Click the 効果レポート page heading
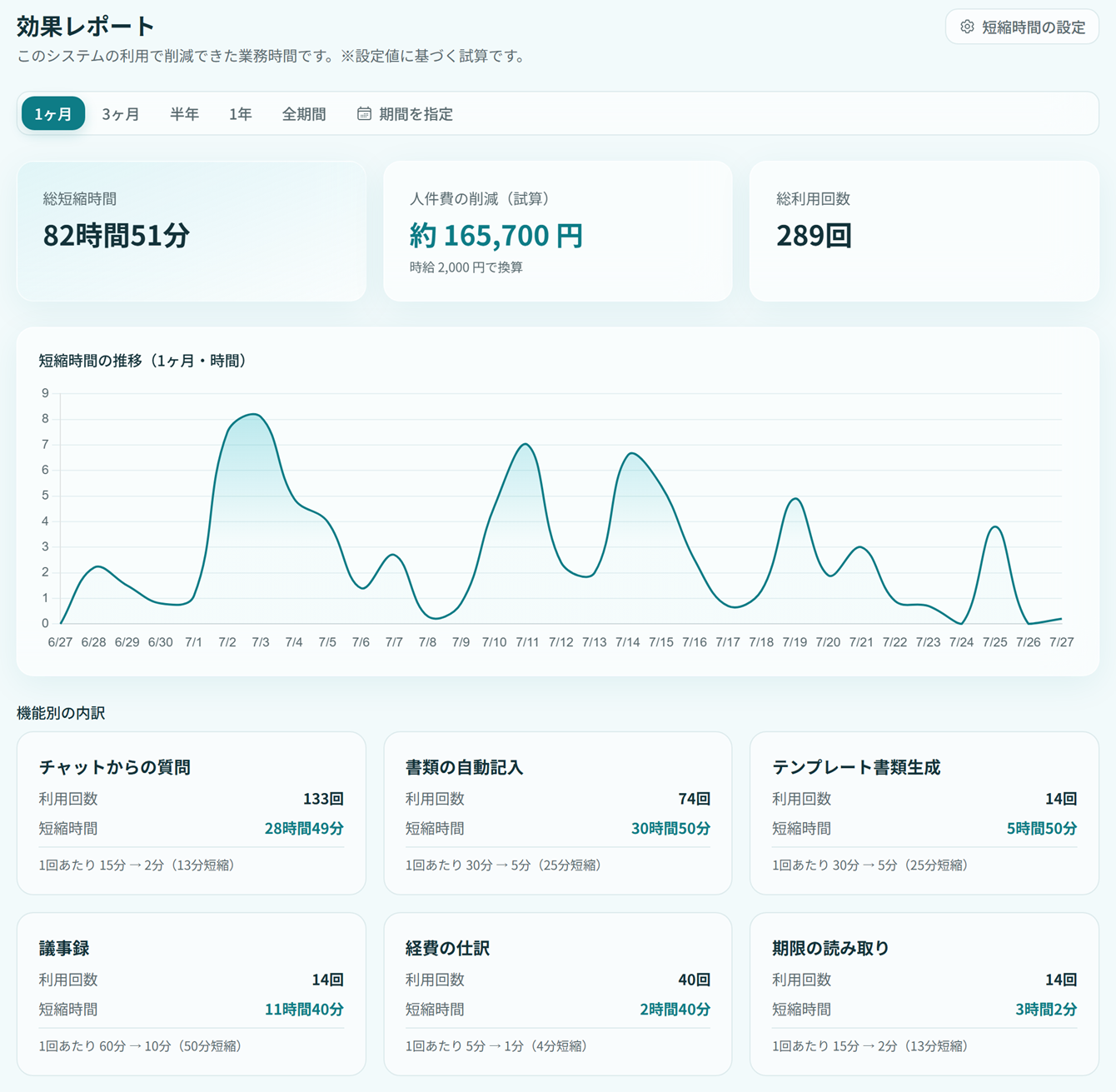1116x1092 pixels. pyautogui.click(x=86, y=26)
